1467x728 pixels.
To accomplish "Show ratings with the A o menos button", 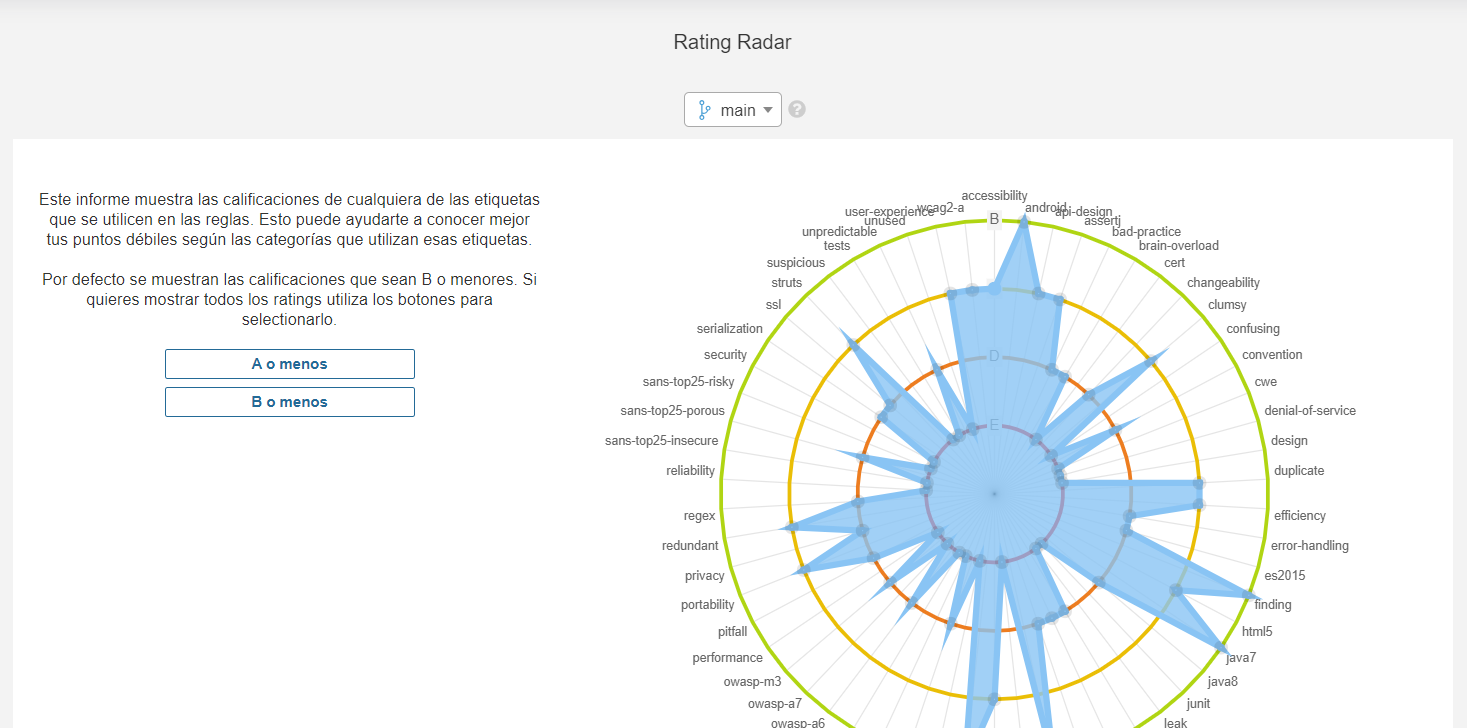I will point(290,364).
